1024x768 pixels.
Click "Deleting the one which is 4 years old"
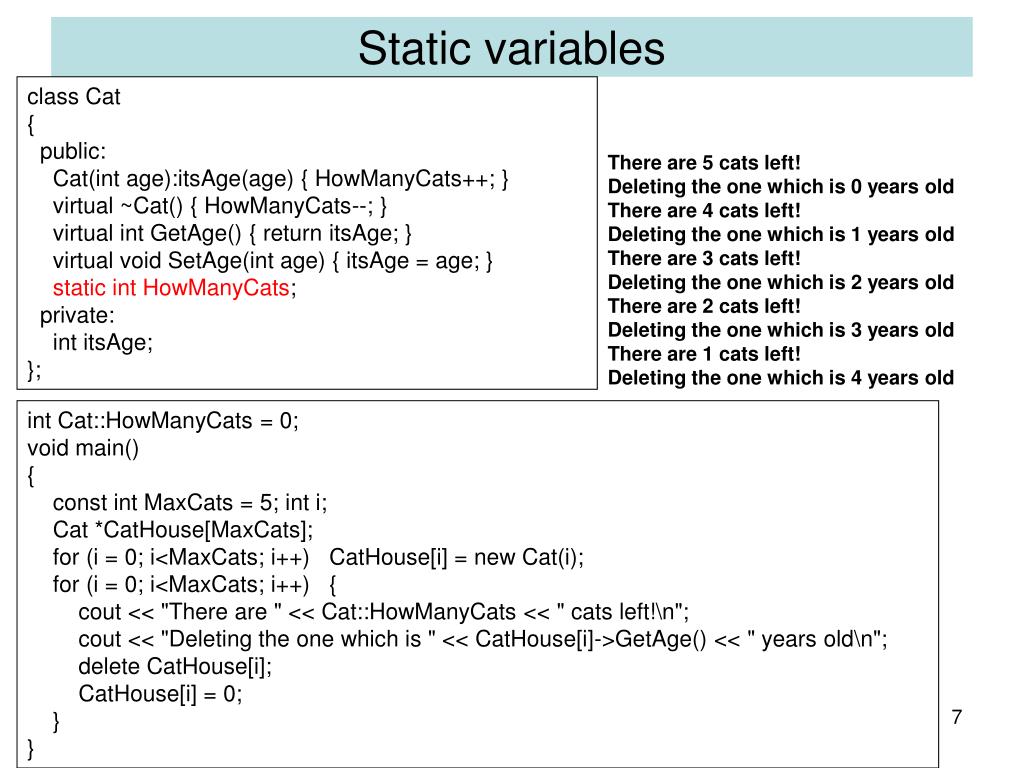(781, 378)
